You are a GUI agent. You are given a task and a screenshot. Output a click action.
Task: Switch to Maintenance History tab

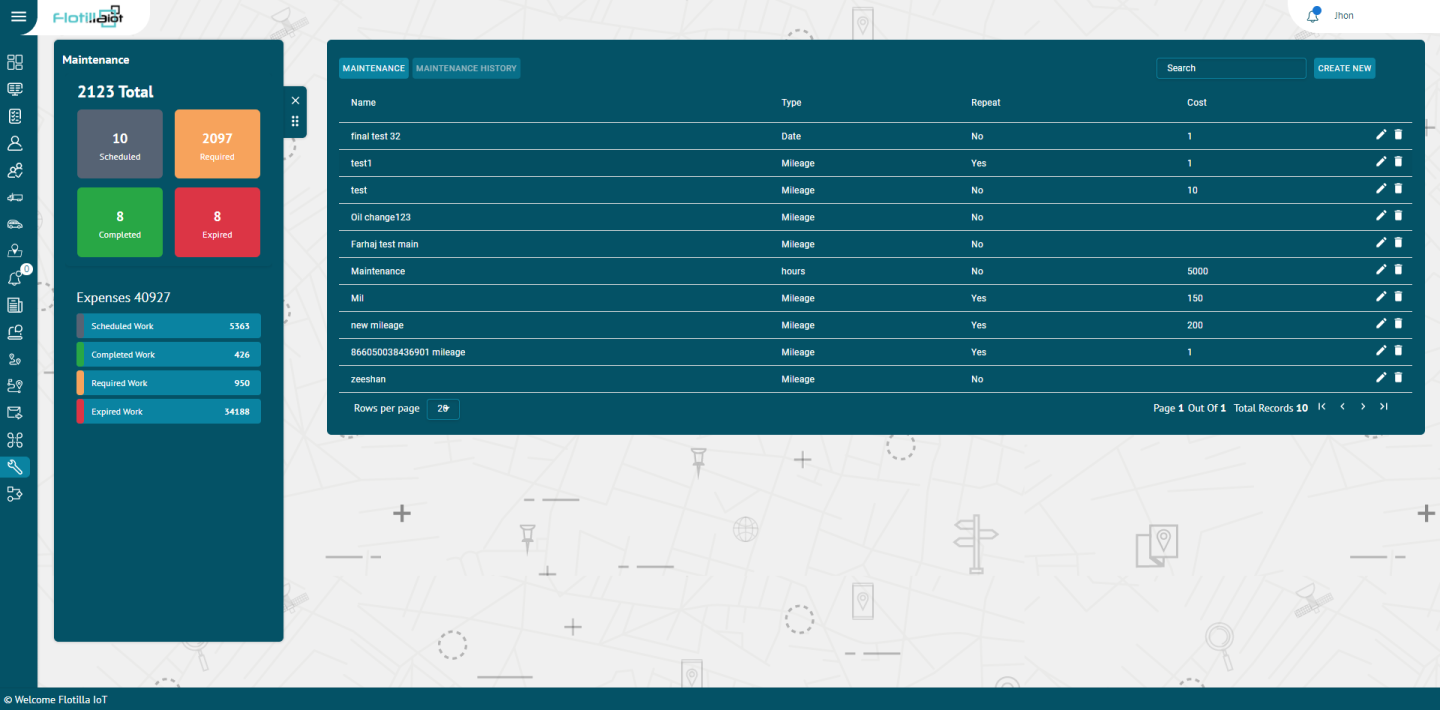point(466,68)
